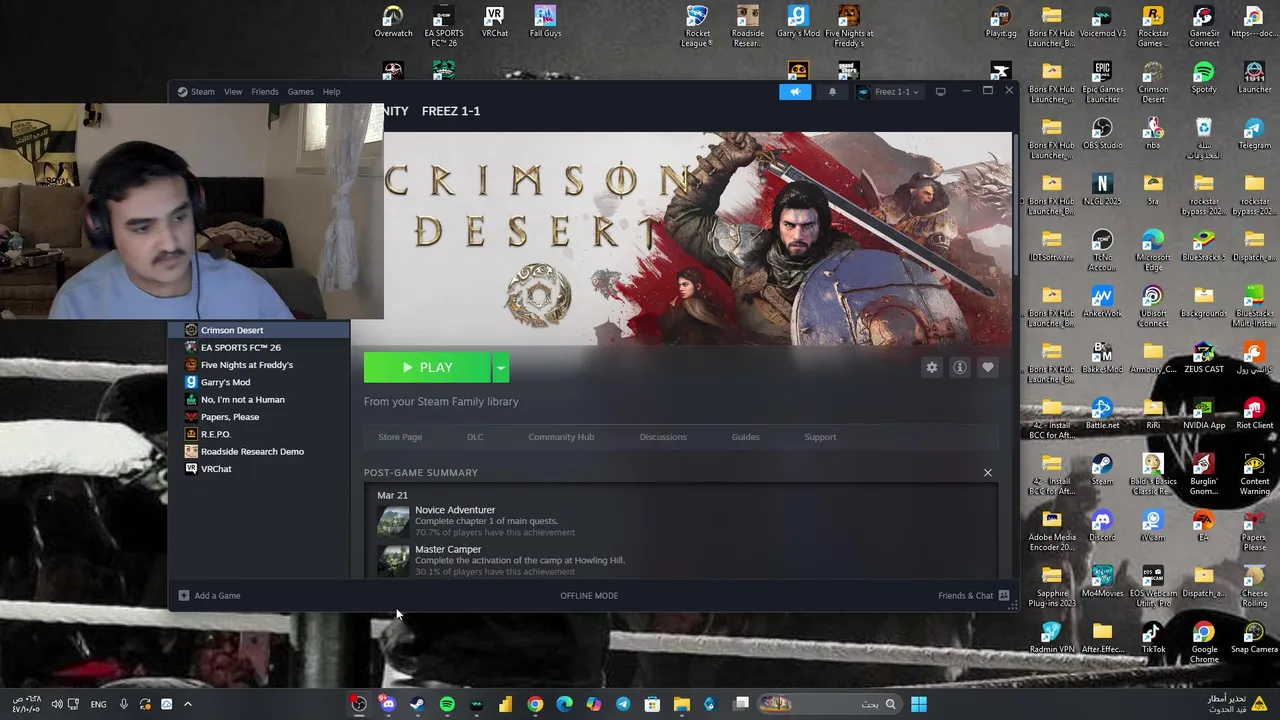This screenshot has width=1280, height=720.
Task: Click the Steam announcements megaphone icon
Action: pyautogui.click(x=795, y=92)
